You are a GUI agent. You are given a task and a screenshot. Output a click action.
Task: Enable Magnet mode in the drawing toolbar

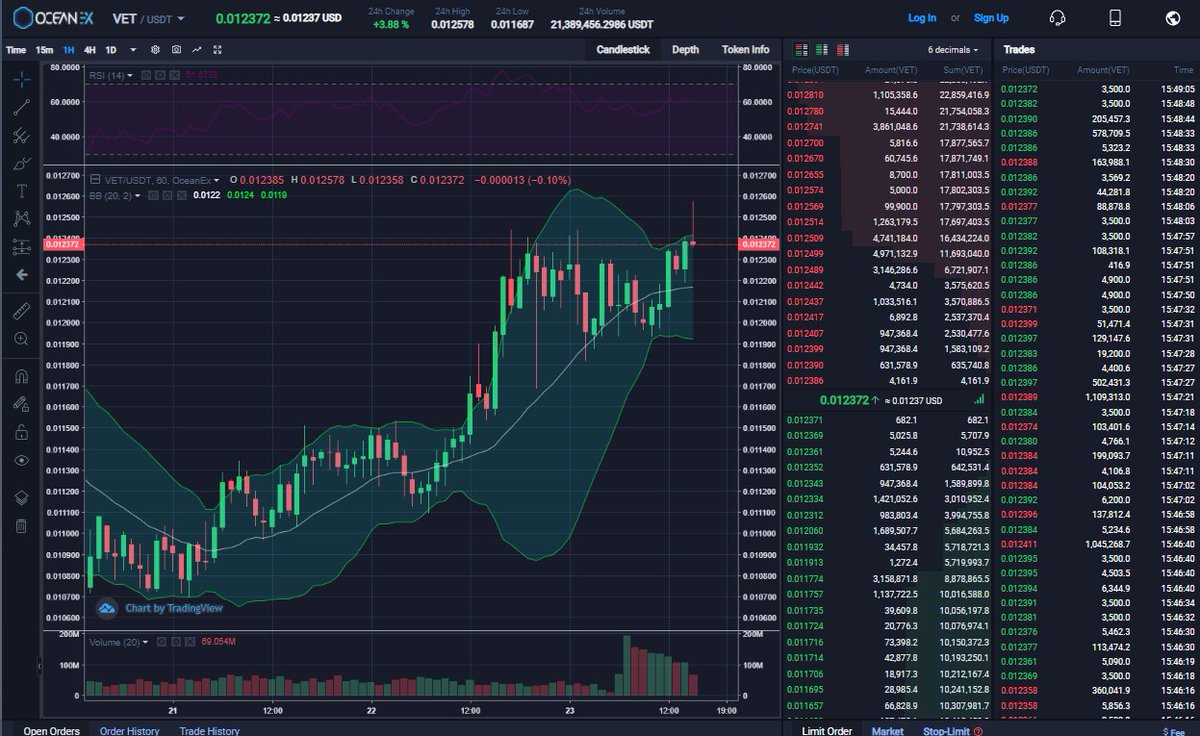click(x=21, y=375)
